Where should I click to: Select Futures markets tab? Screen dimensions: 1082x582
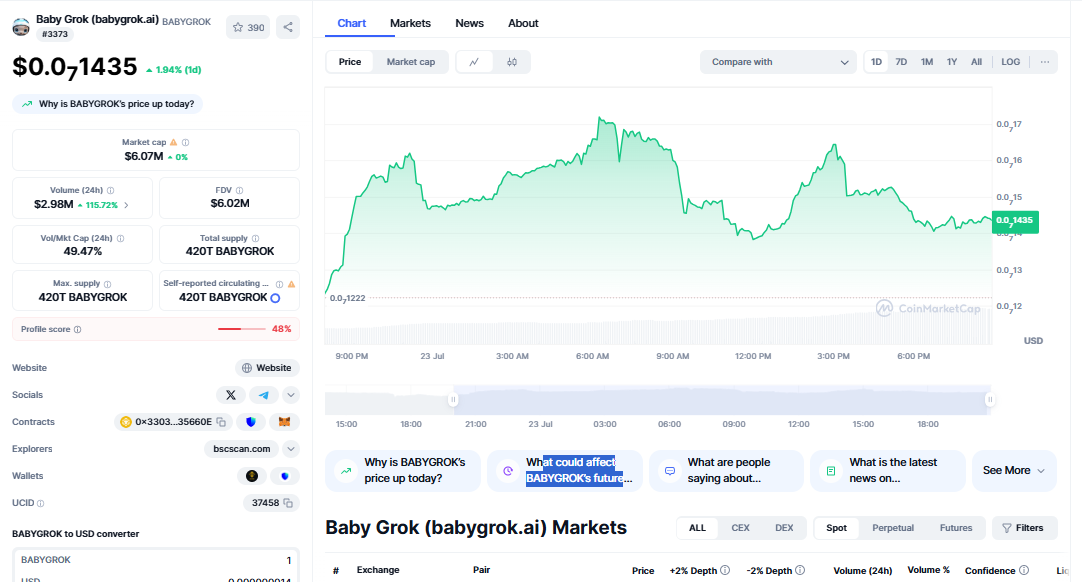pyautogui.click(x=956, y=528)
